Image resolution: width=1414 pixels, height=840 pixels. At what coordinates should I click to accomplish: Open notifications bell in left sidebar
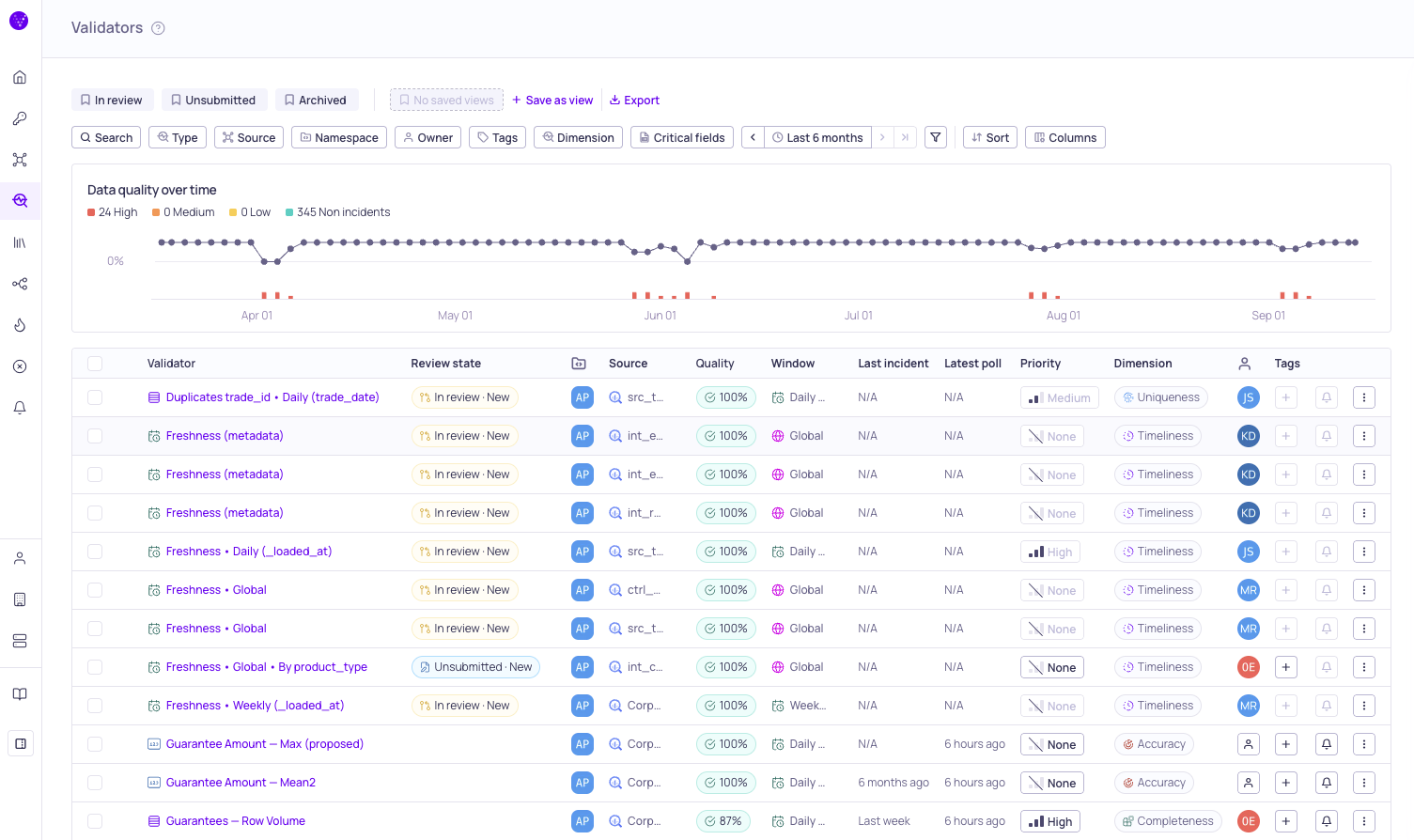pyautogui.click(x=20, y=408)
